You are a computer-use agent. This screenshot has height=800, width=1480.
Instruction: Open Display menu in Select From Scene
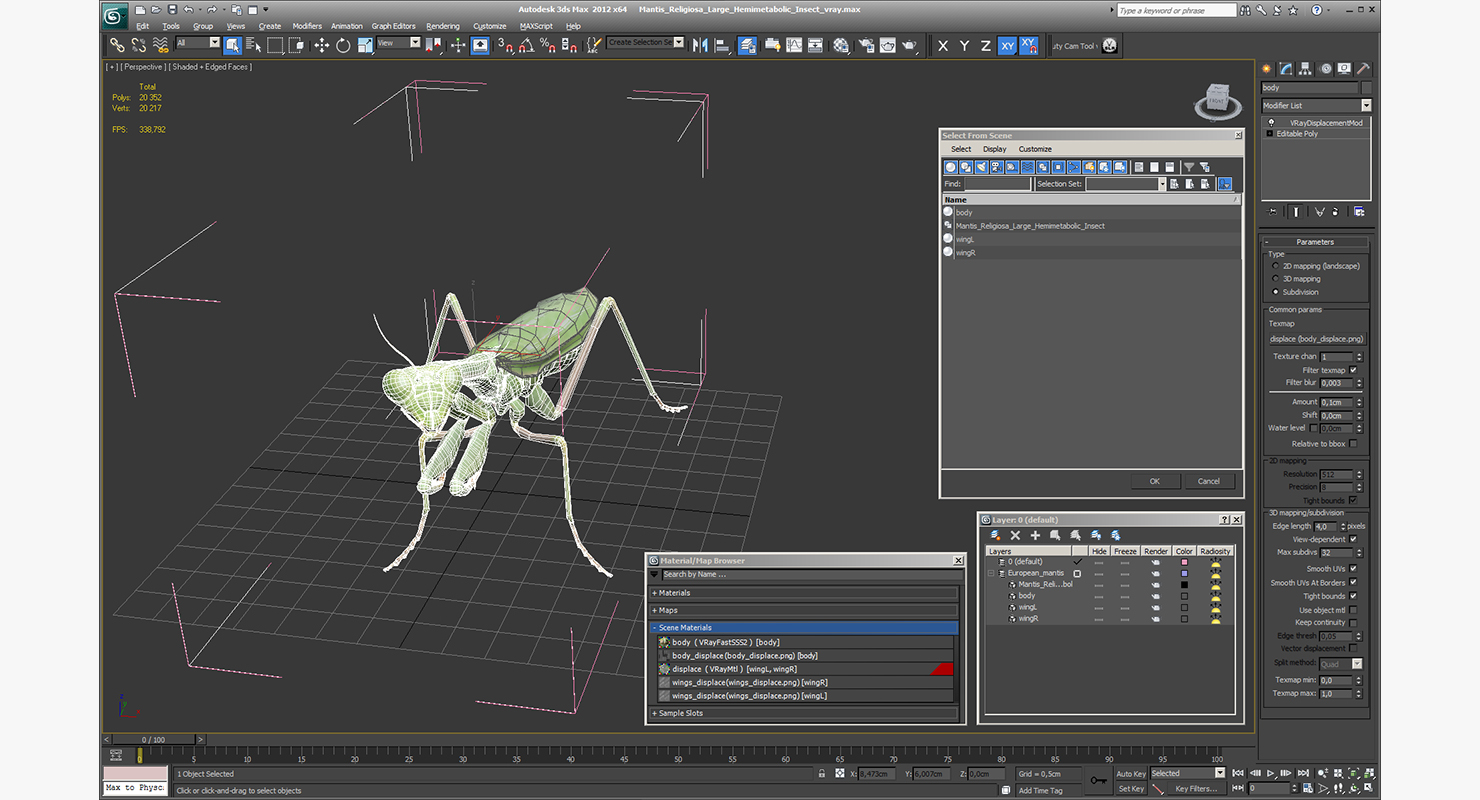994,149
